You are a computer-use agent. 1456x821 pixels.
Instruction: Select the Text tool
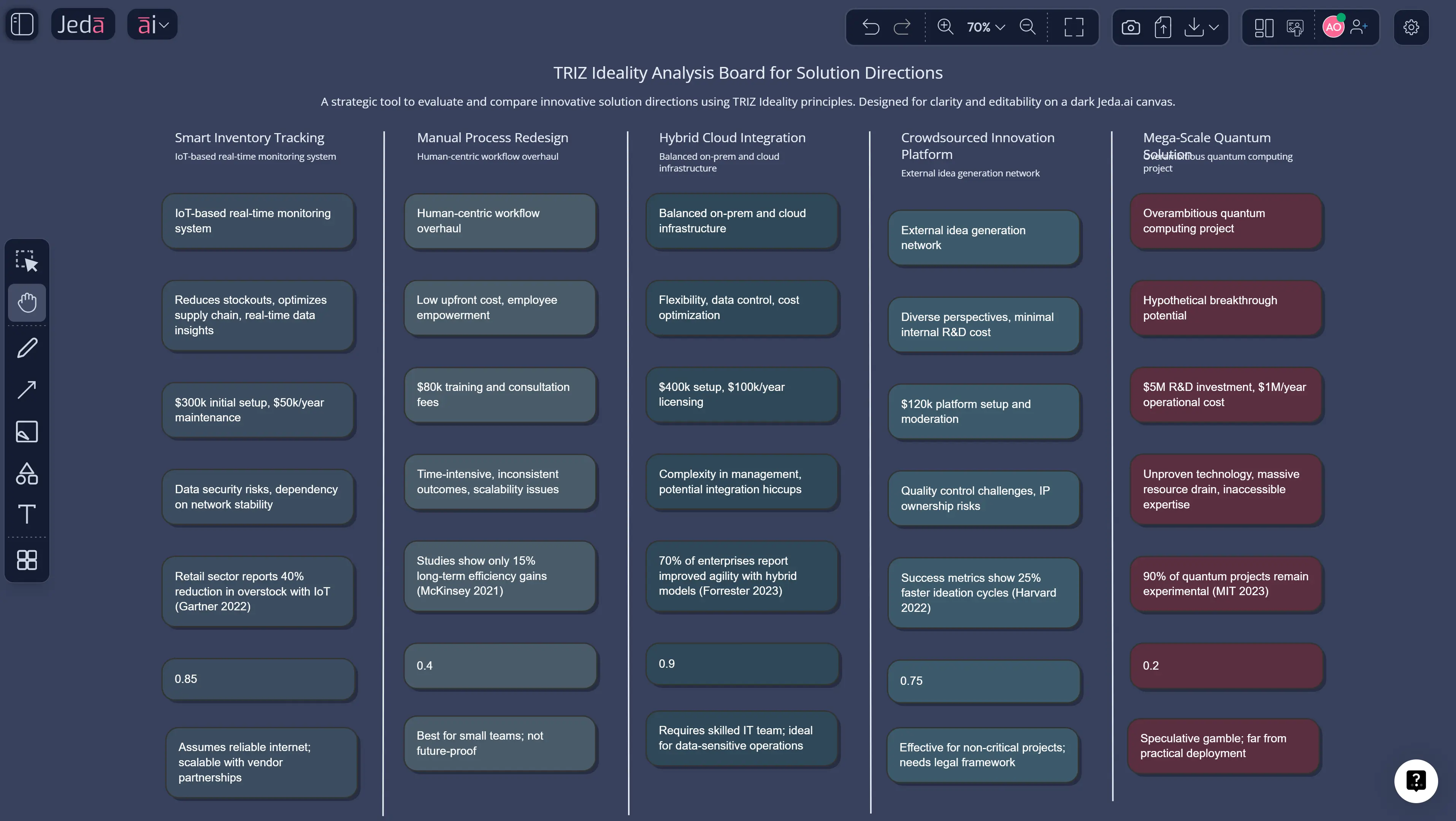coord(27,514)
